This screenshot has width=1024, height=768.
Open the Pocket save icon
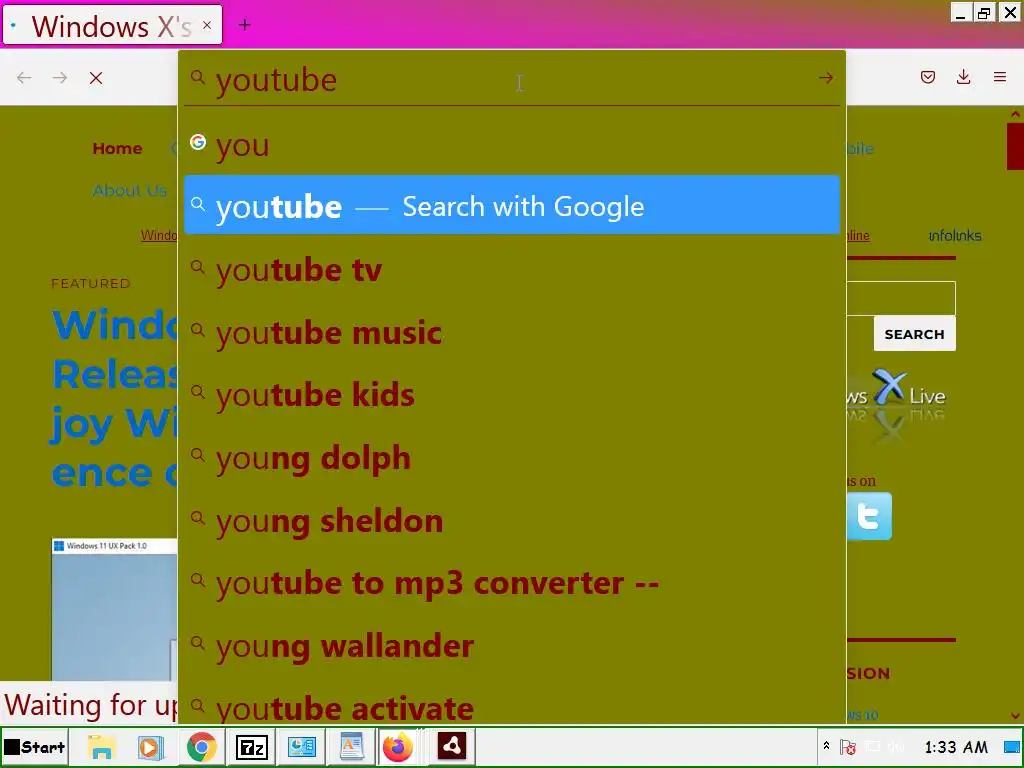pos(928,78)
